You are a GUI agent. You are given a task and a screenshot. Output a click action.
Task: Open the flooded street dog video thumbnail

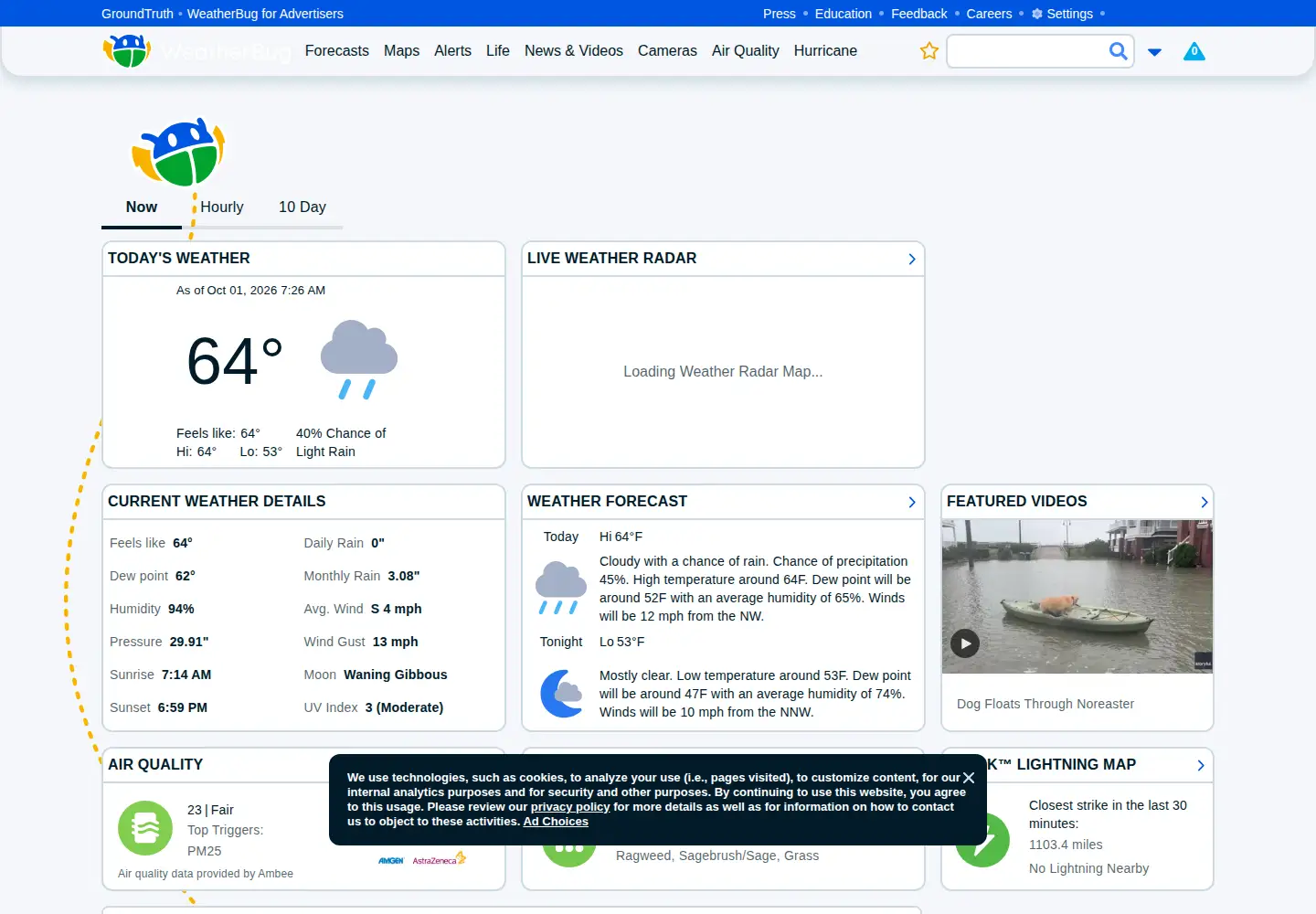(1077, 597)
